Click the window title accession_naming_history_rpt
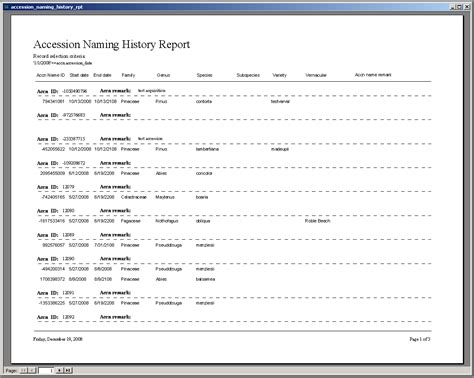This screenshot has width=474, height=378. (x=47, y=7)
